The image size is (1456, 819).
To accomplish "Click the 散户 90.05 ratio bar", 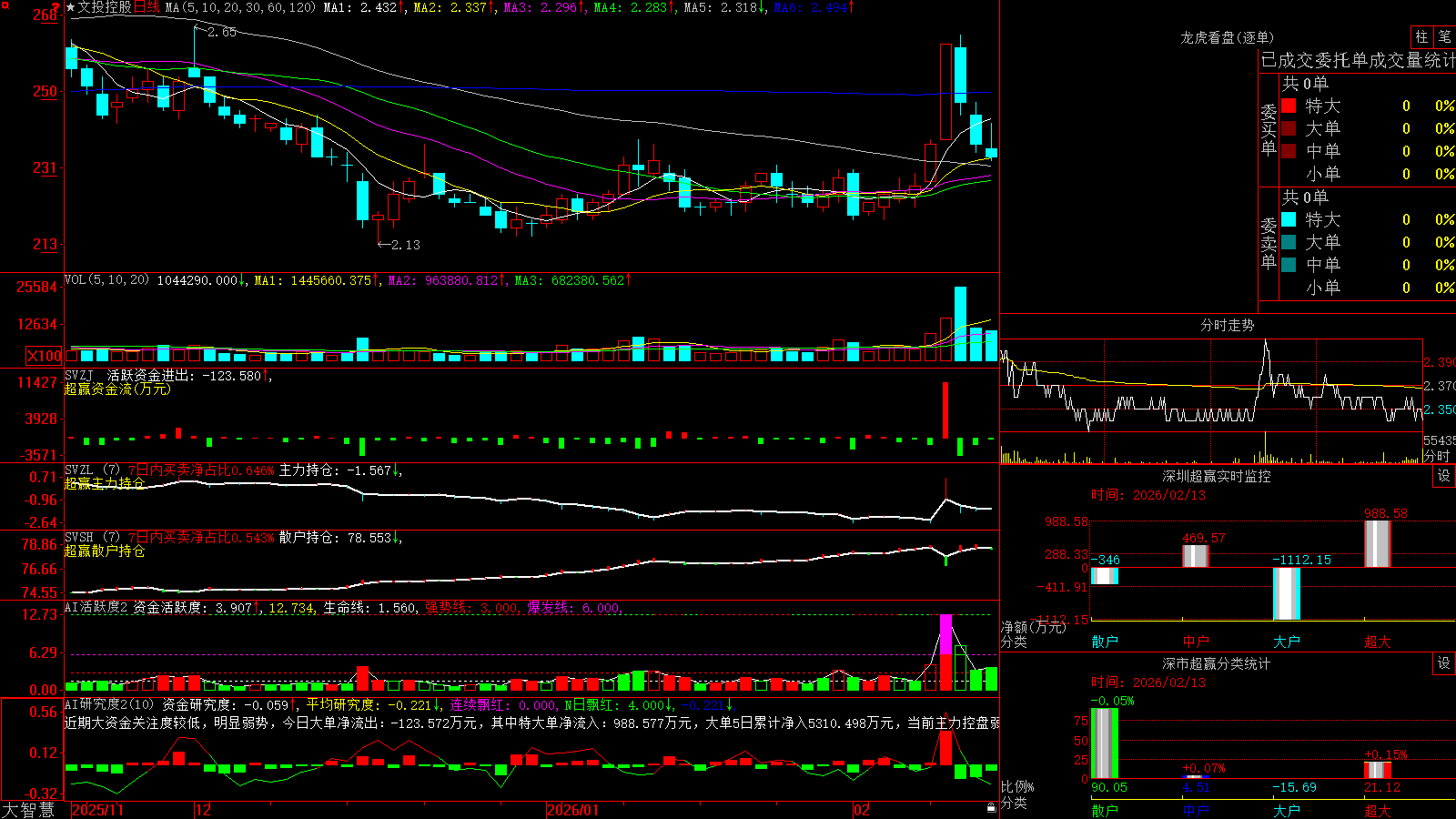I will pos(1105,743).
